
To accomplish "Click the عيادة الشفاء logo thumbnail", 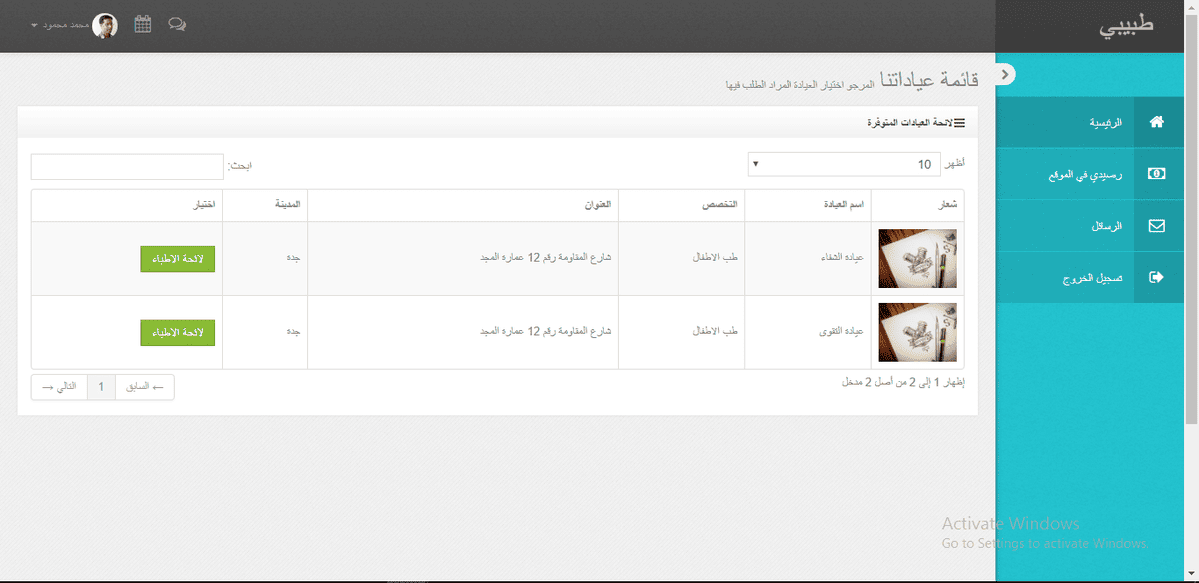I will tap(917, 259).
